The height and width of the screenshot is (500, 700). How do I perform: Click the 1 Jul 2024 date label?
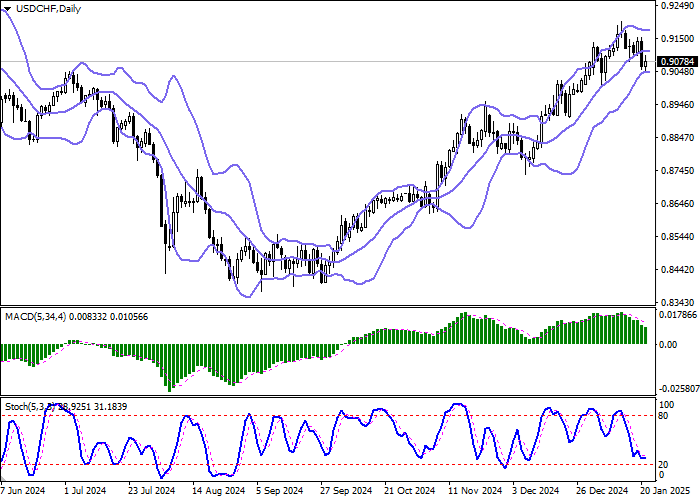84,491
